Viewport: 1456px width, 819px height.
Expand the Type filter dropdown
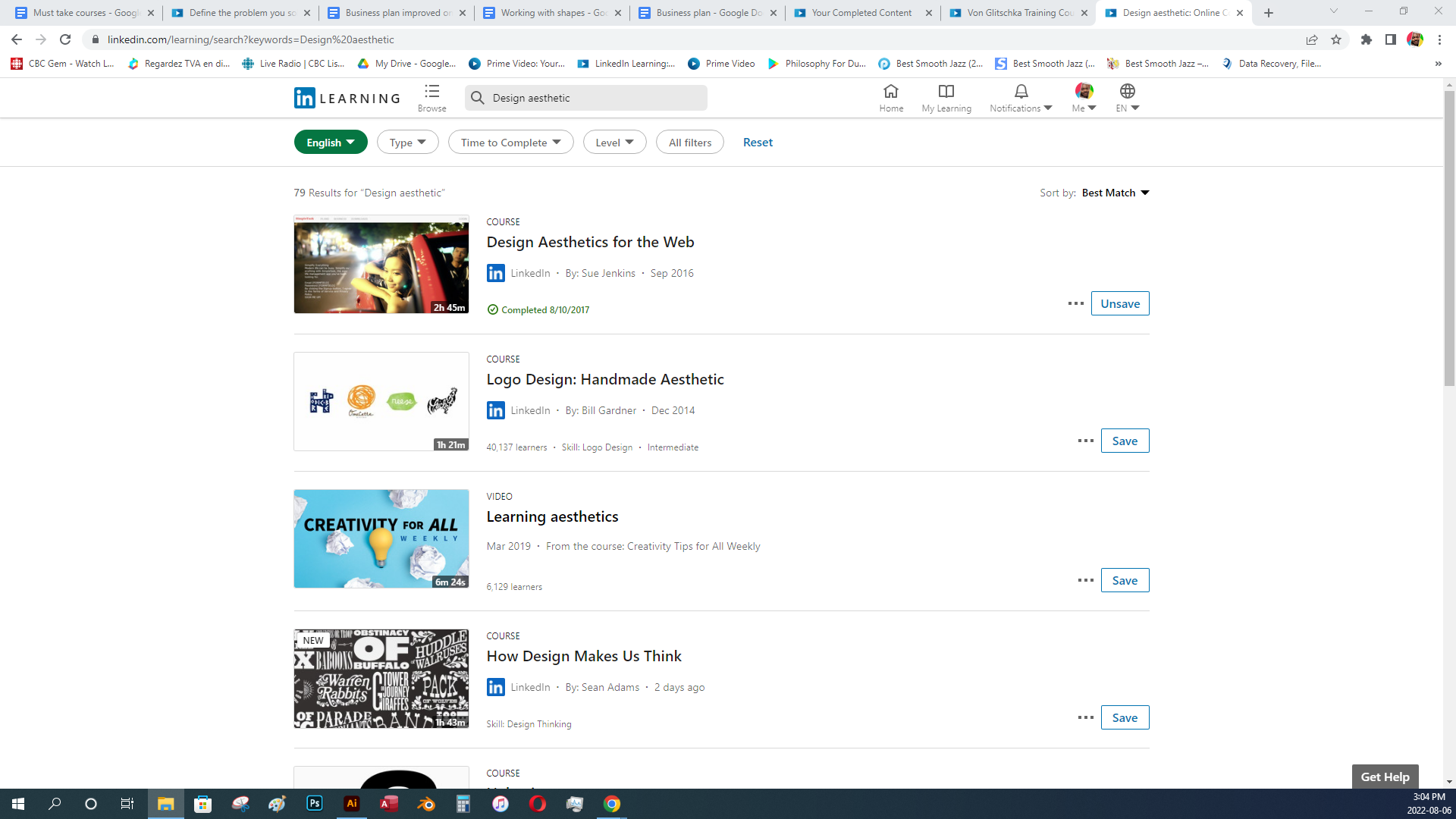[x=407, y=142]
